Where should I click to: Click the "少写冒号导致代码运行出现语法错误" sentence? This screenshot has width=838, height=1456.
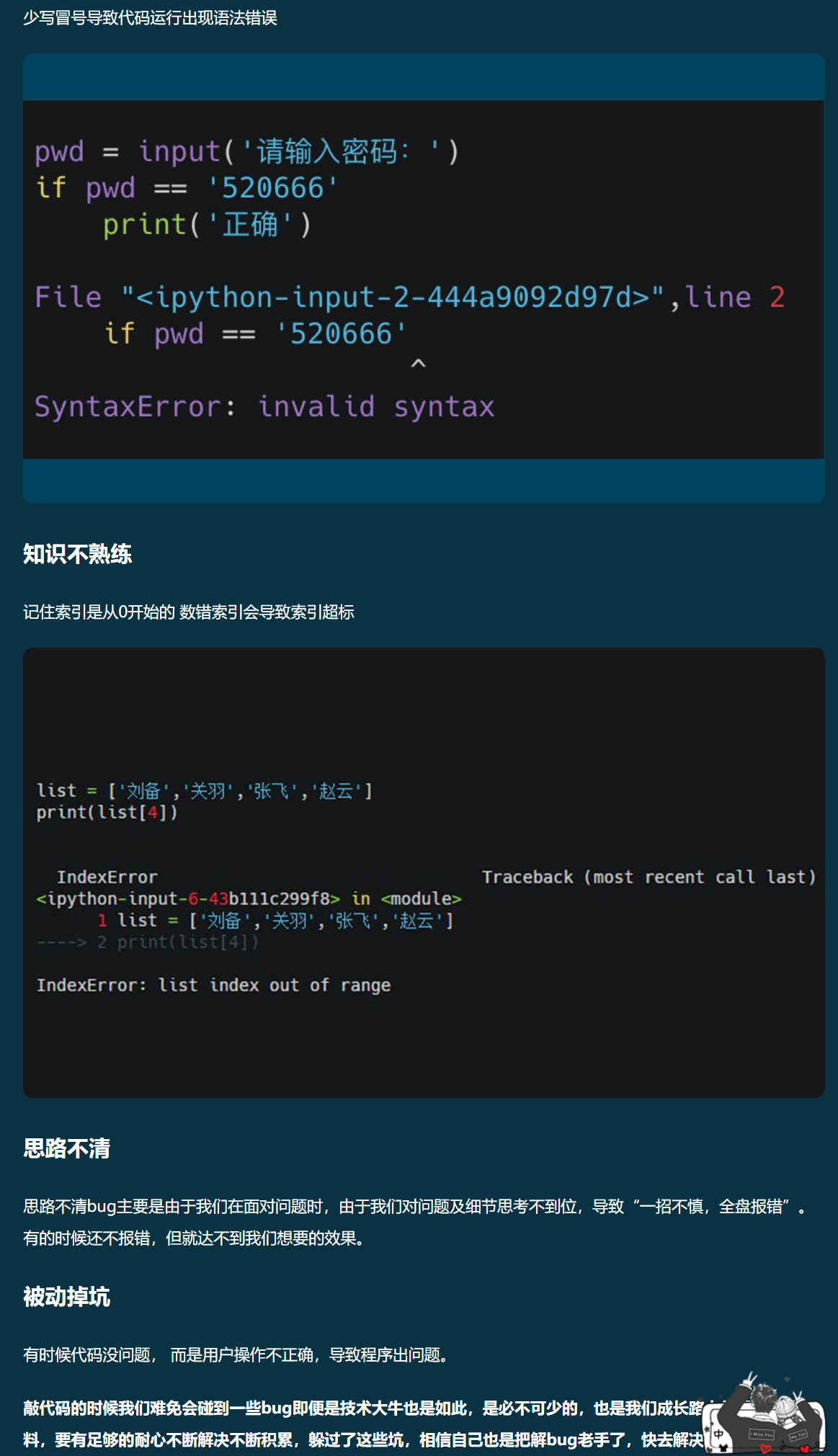(150, 17)
